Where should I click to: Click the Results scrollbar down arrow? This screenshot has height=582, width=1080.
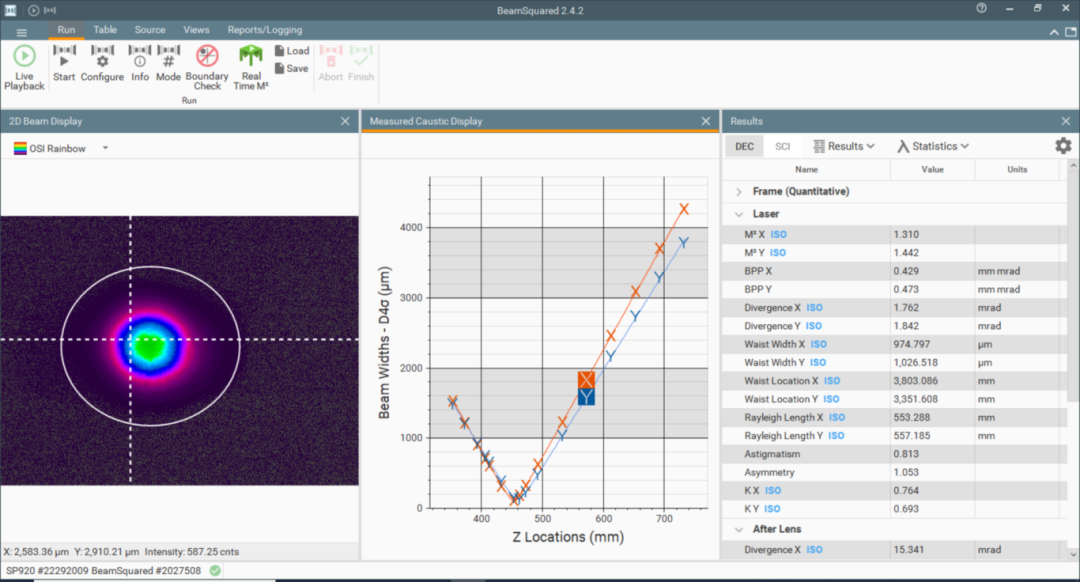click(1072, 554)
